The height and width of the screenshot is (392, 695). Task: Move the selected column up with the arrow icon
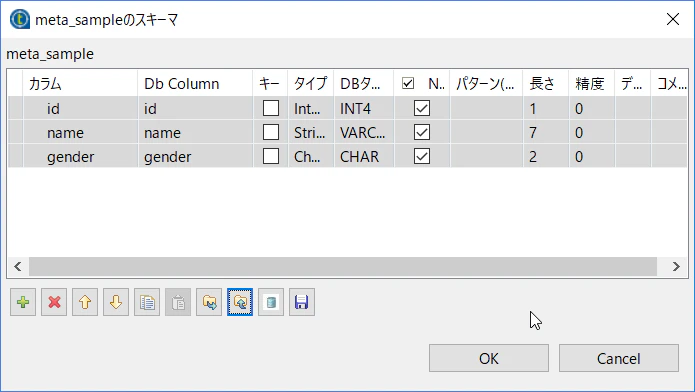[x=85, y=302]
